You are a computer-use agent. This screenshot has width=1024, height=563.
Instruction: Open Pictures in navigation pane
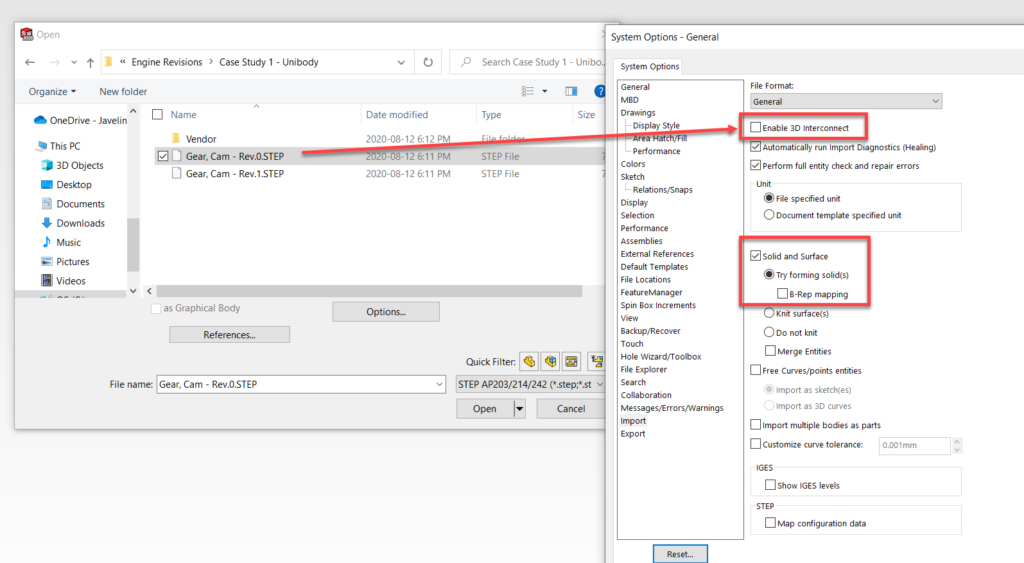[x=65, y=262]
